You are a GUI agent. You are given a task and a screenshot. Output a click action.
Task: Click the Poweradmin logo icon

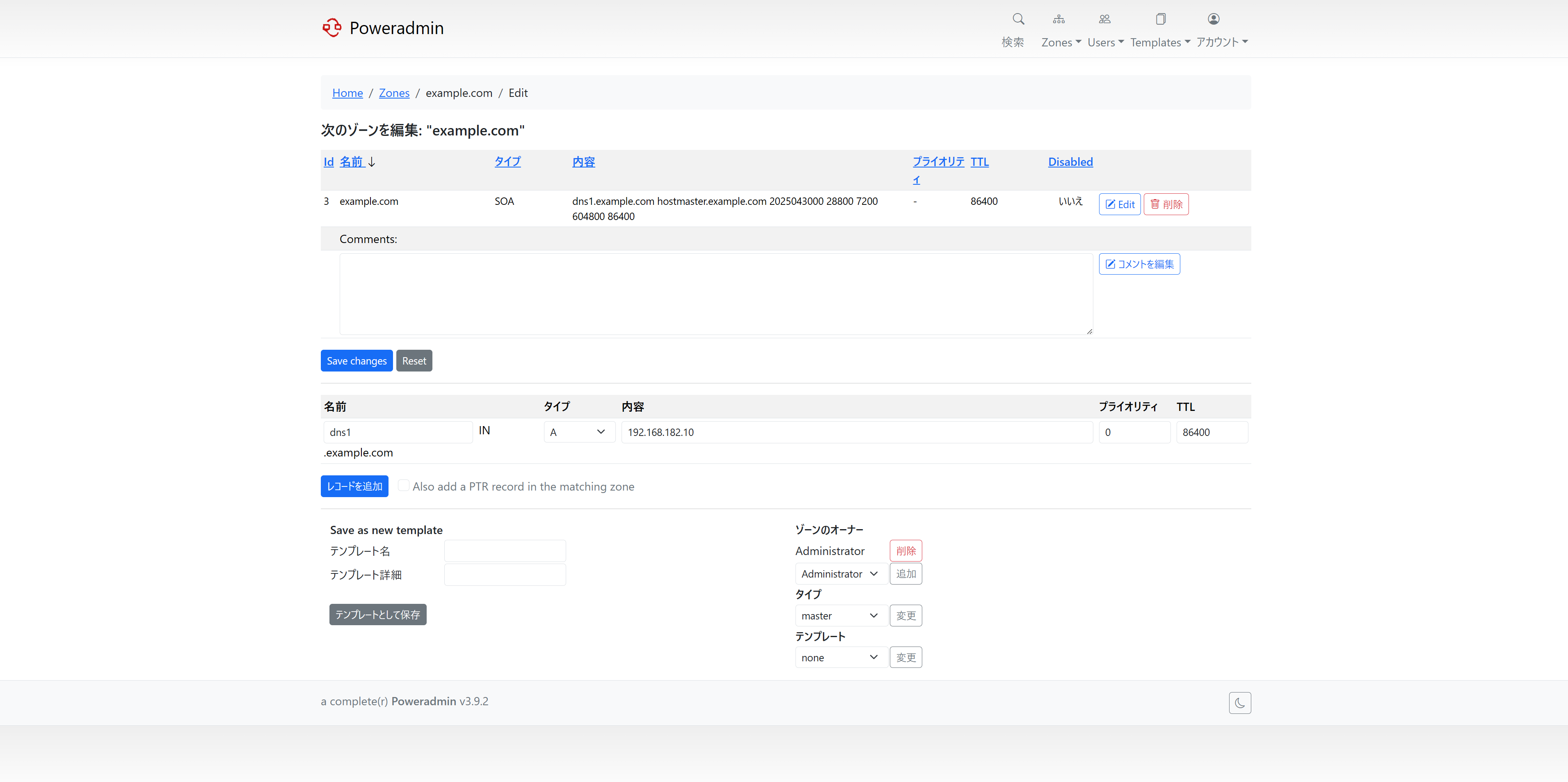pyautogui.click(x=332, y=28)
